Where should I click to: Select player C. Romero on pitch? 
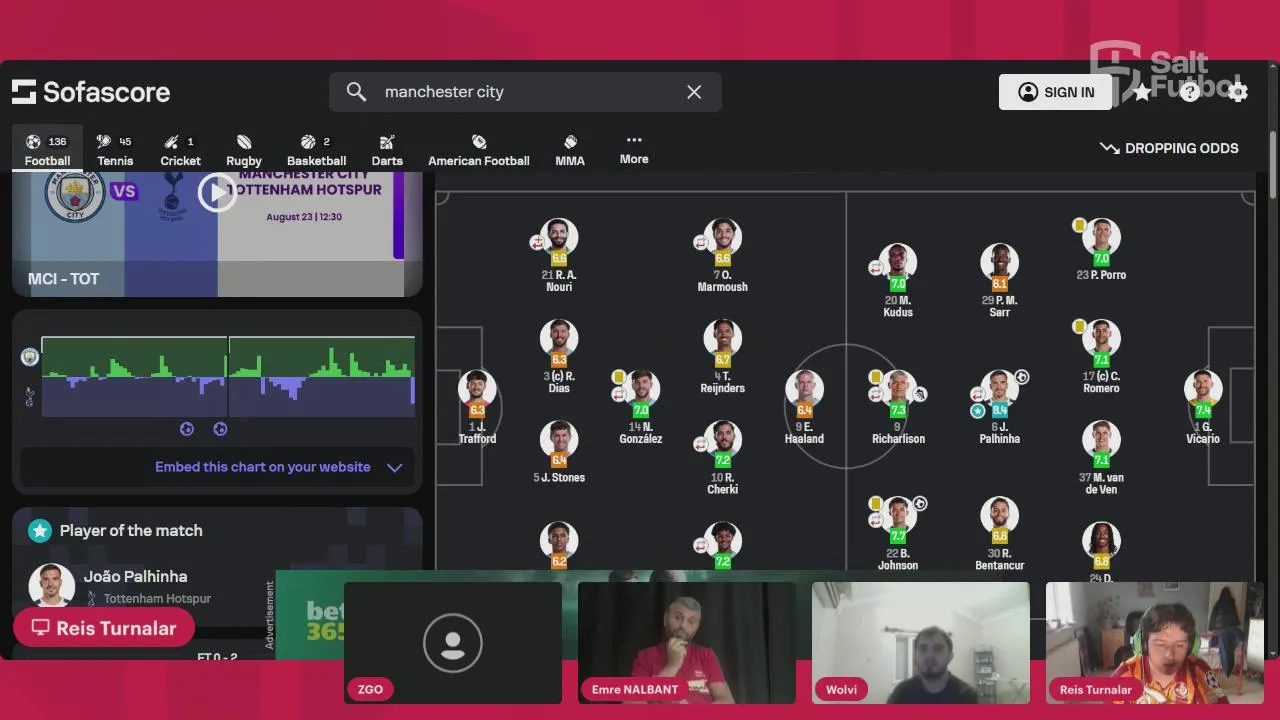pyautogui.click(x=1101, y=357)
